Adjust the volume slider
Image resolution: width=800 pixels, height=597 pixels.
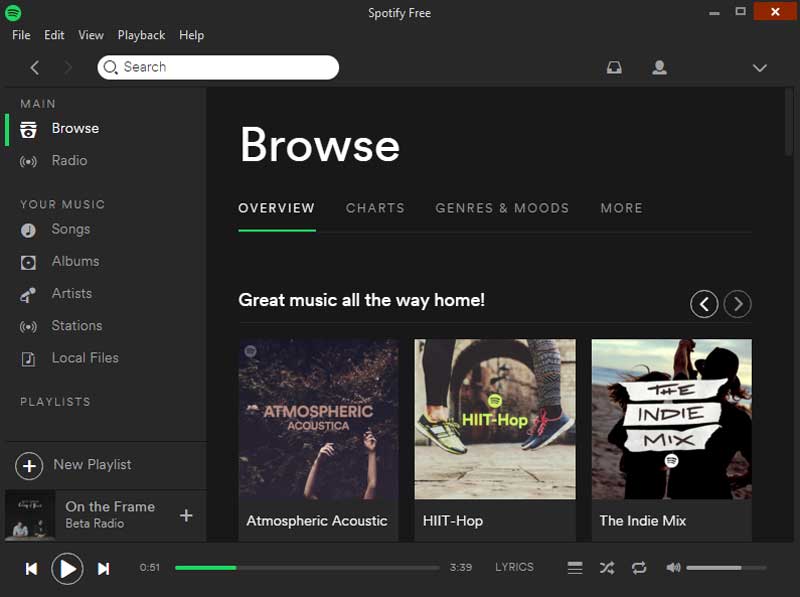(726, 567)
